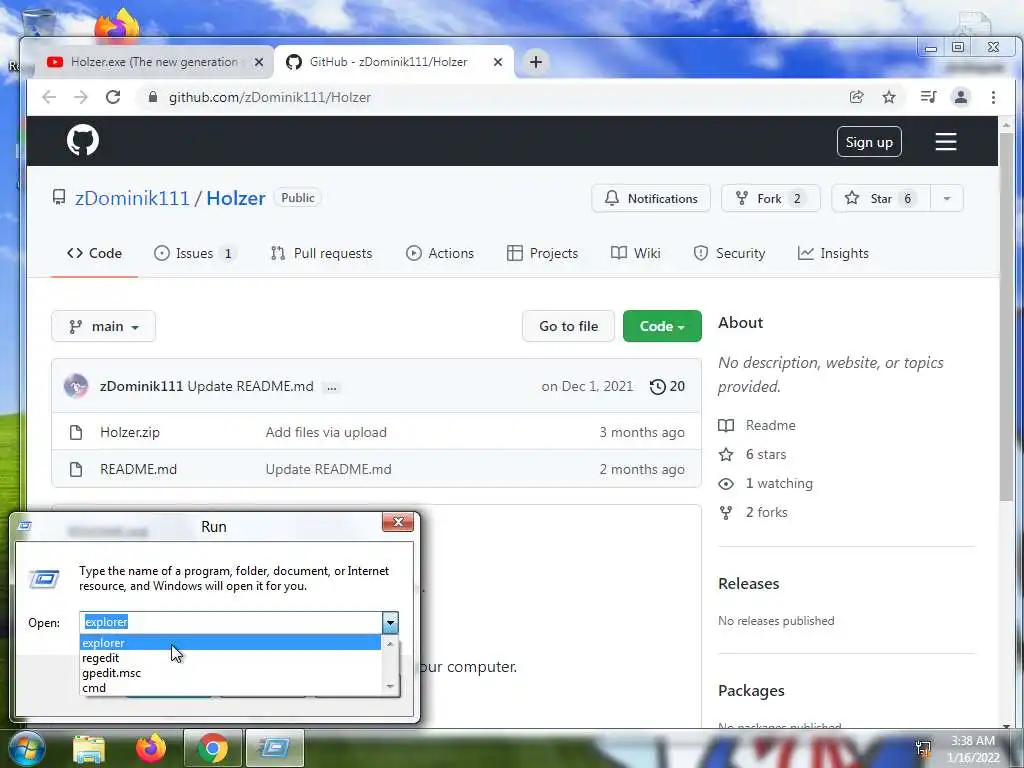Viewport: 1024px width, 768px height.
Task: Open Chrome three-dot menu
Action: pos(993,97)
